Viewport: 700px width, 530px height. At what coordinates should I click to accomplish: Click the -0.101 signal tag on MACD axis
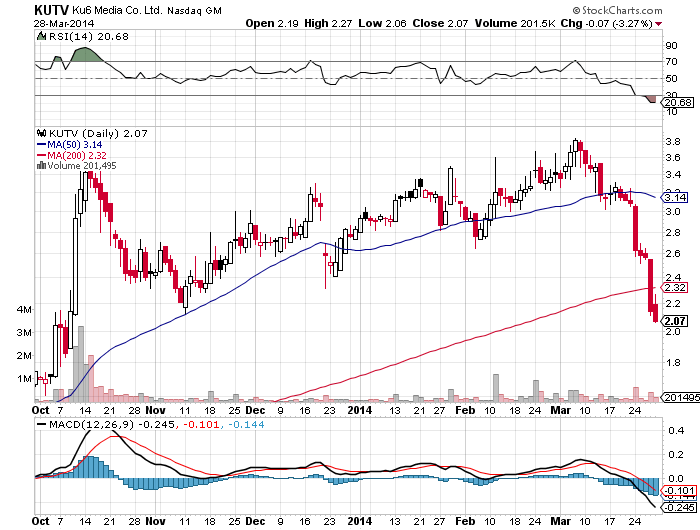pos(679,491)
